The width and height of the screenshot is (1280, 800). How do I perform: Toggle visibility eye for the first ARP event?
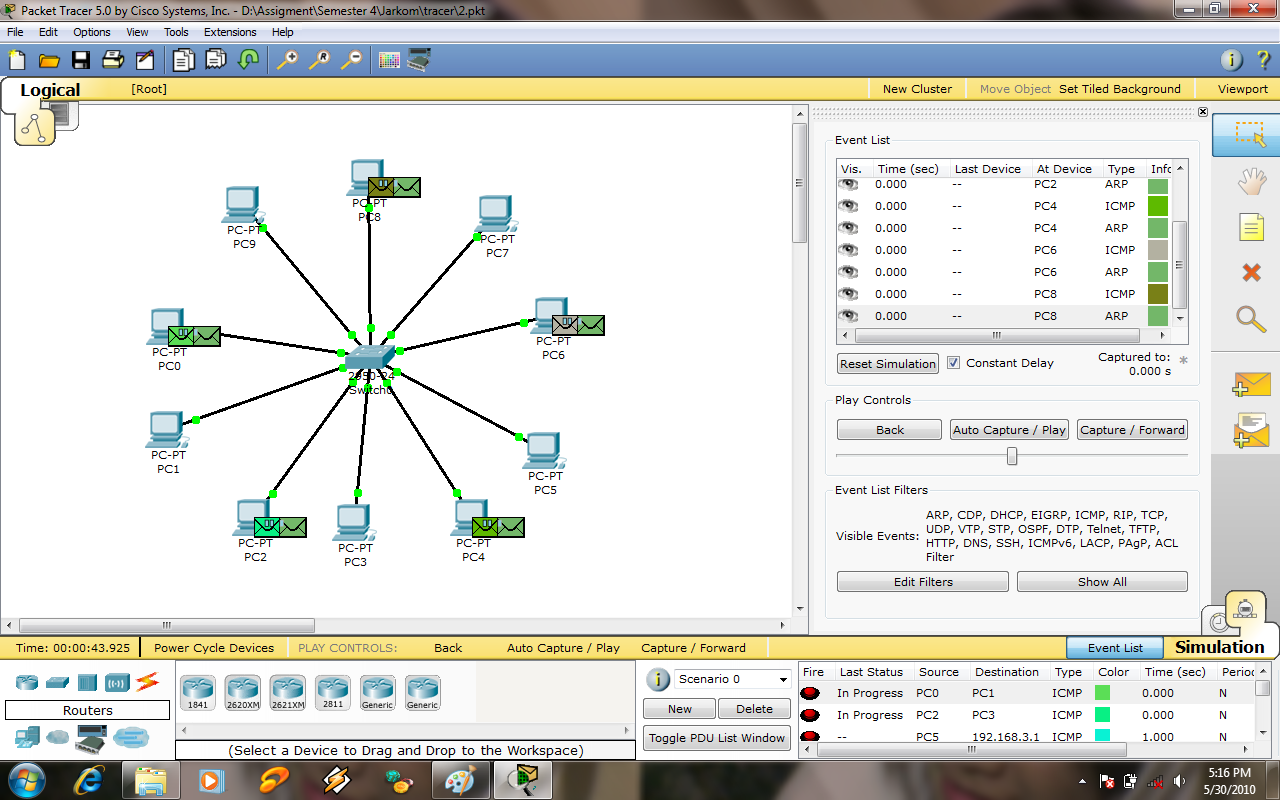coord(848,184)
